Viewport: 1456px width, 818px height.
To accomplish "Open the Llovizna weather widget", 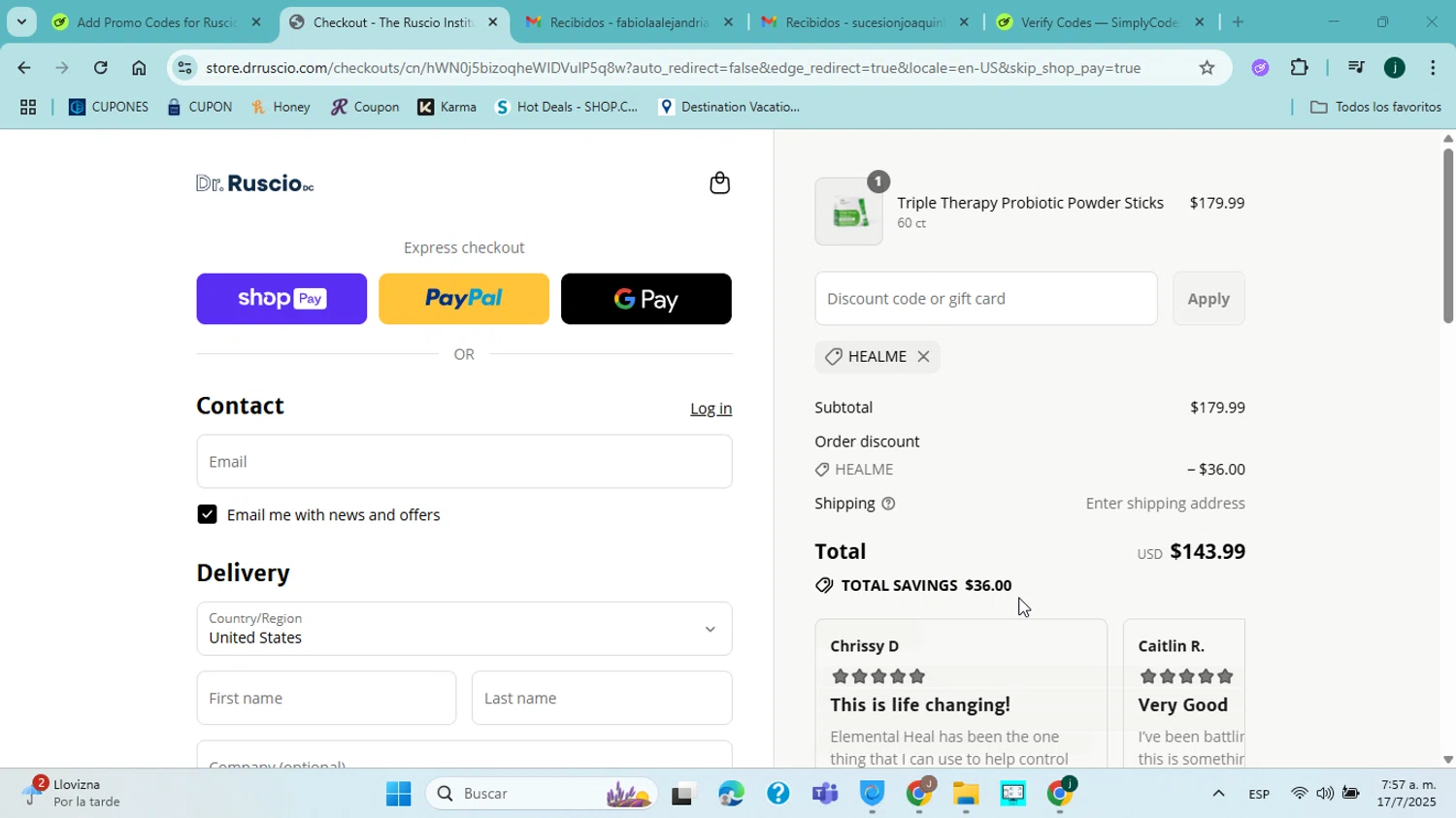I will [73, 793].
